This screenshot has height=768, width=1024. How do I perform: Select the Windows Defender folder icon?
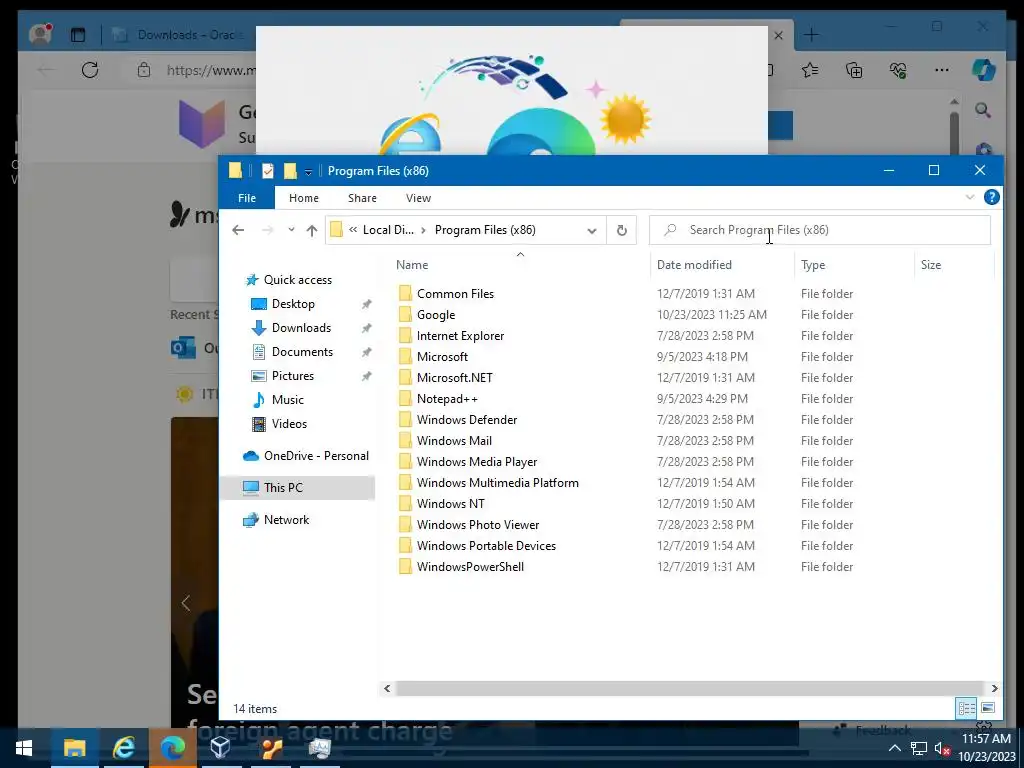tap(405, 419)
